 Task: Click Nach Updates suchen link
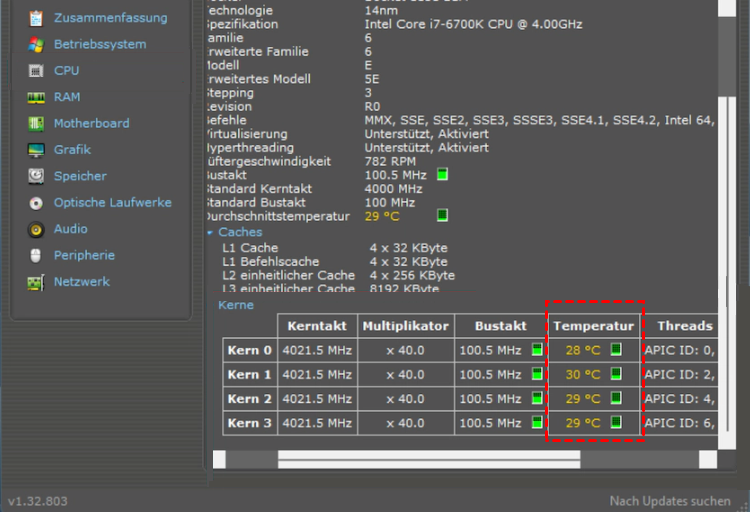click(670, 501)
